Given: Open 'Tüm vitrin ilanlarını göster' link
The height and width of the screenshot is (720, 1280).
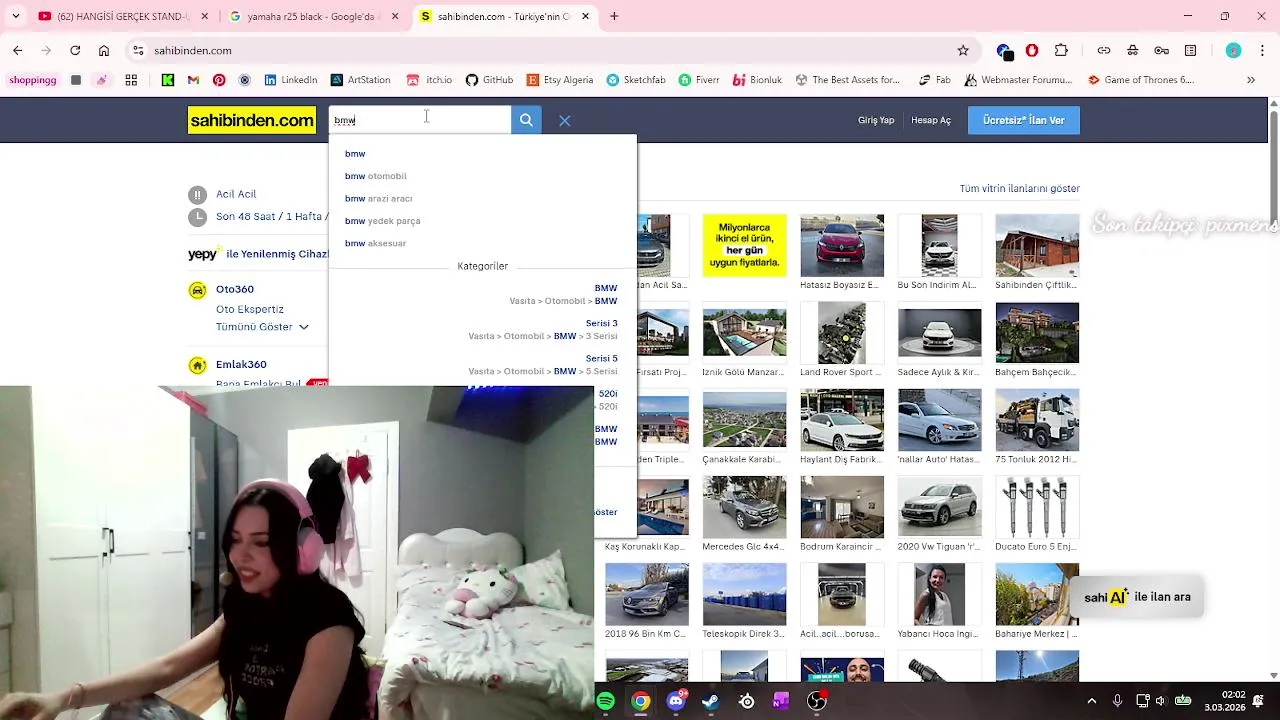Looking at the screenshot, I should tap(1019, 188).
